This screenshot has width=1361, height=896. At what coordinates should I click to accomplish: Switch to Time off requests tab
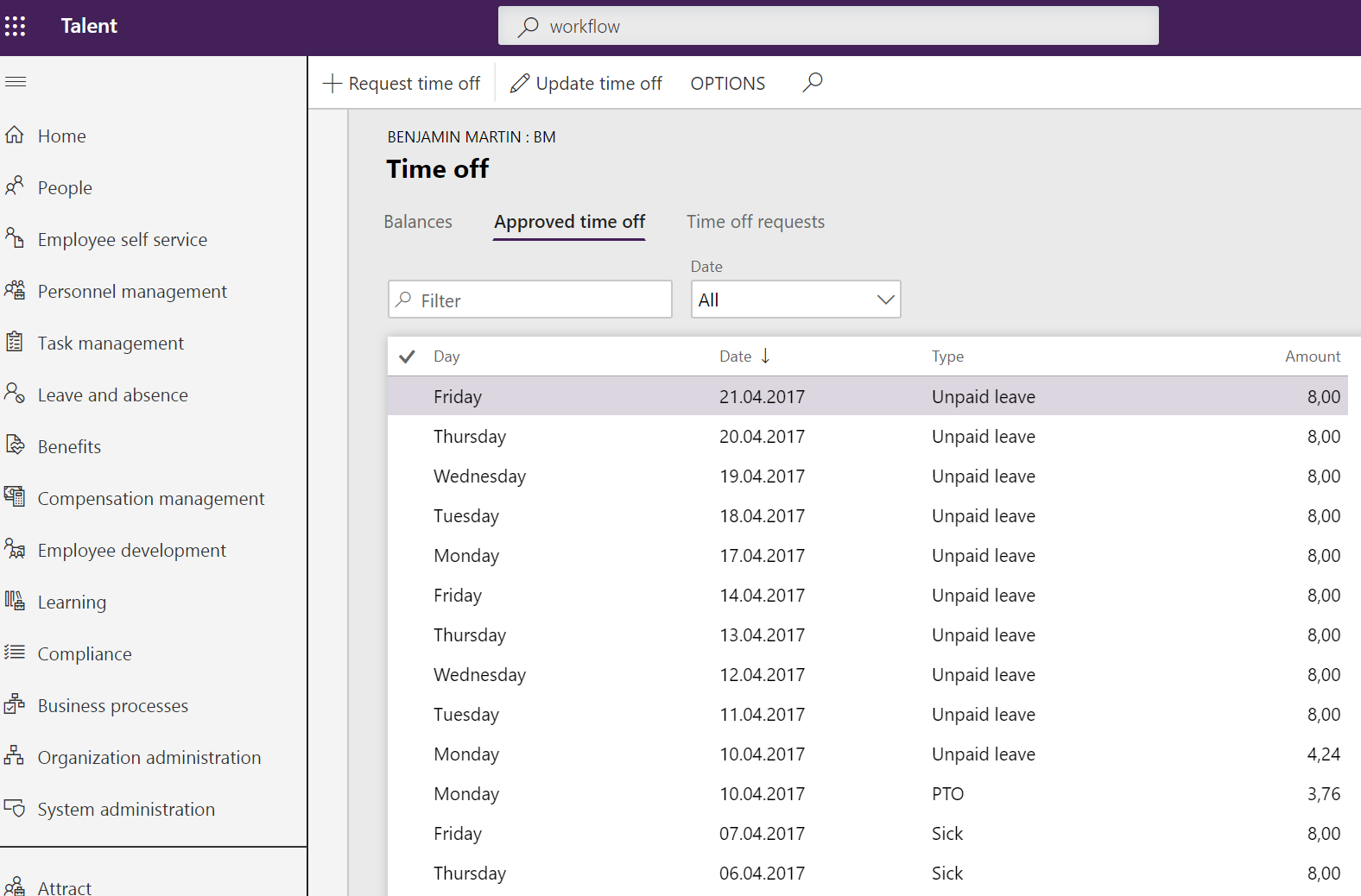point(755,222)
